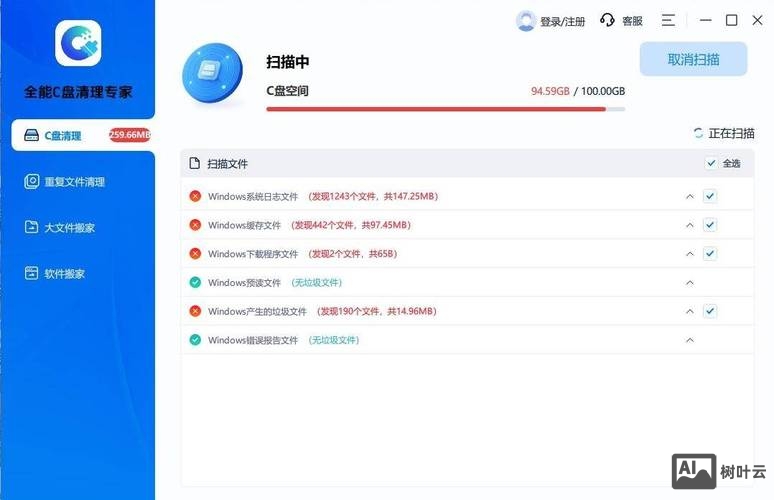Click the 扫描文件 document icon

point(195,163)
